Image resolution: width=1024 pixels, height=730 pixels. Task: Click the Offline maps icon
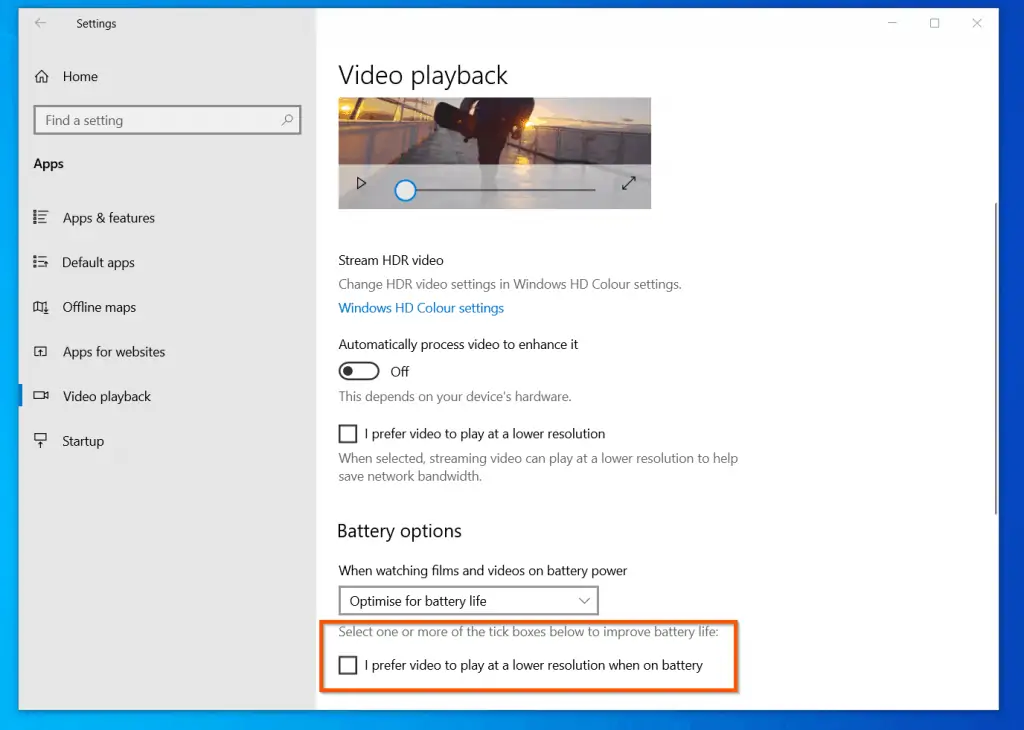pos(41,307)
